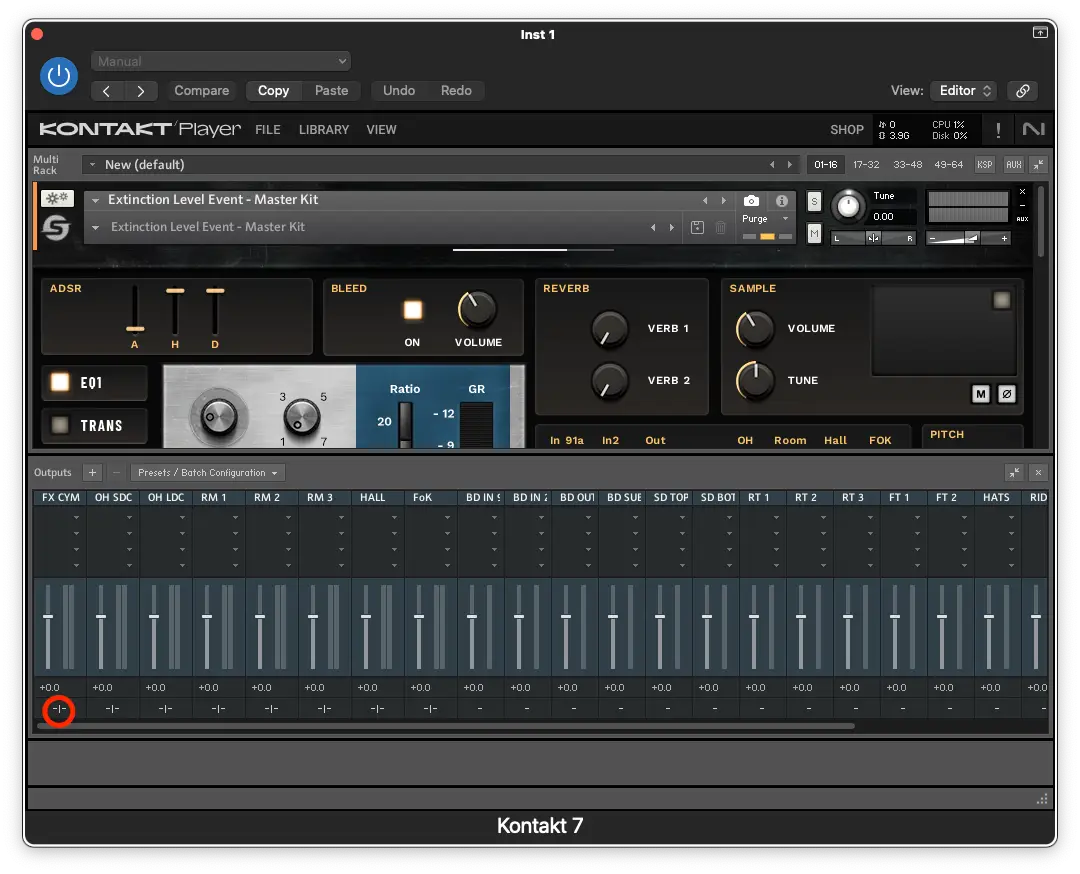Adjust the Tune knob
Viewport: 1080px width, 874px height.
click(848, 205)
